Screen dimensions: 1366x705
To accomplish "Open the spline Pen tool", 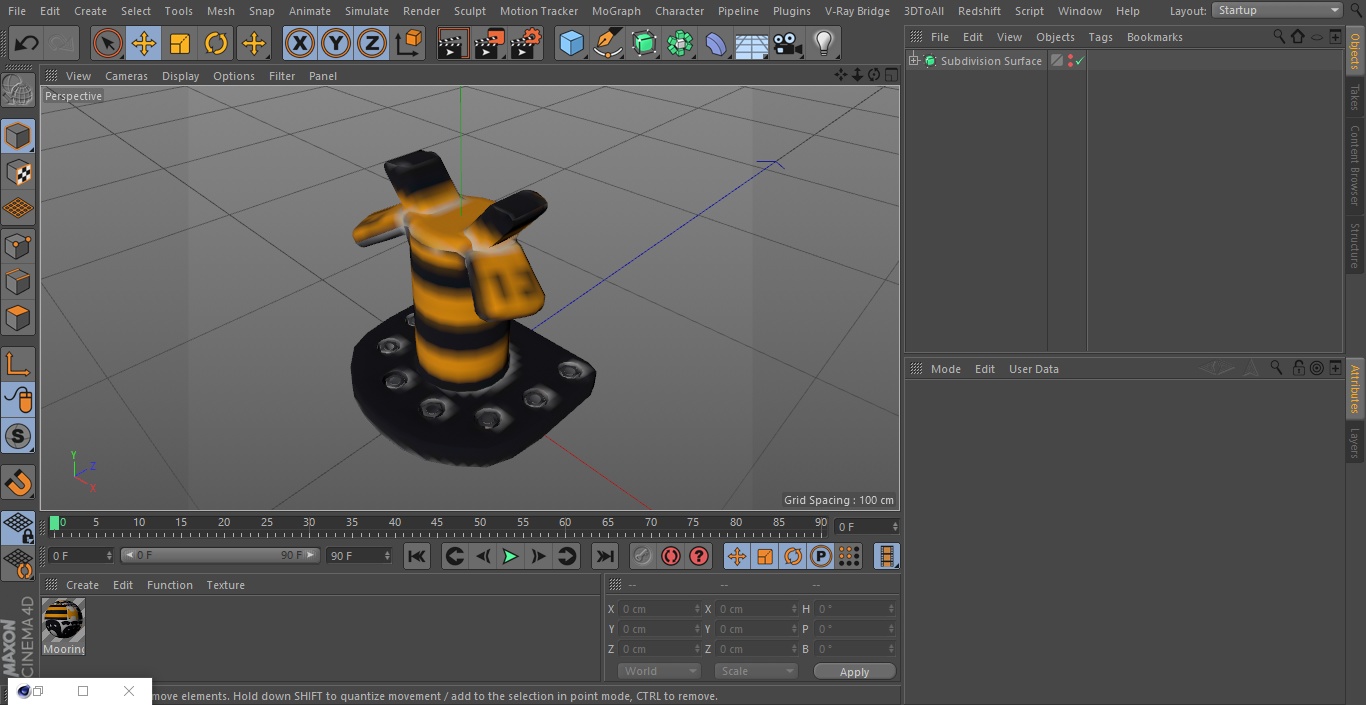I will (x=607, y=43).
